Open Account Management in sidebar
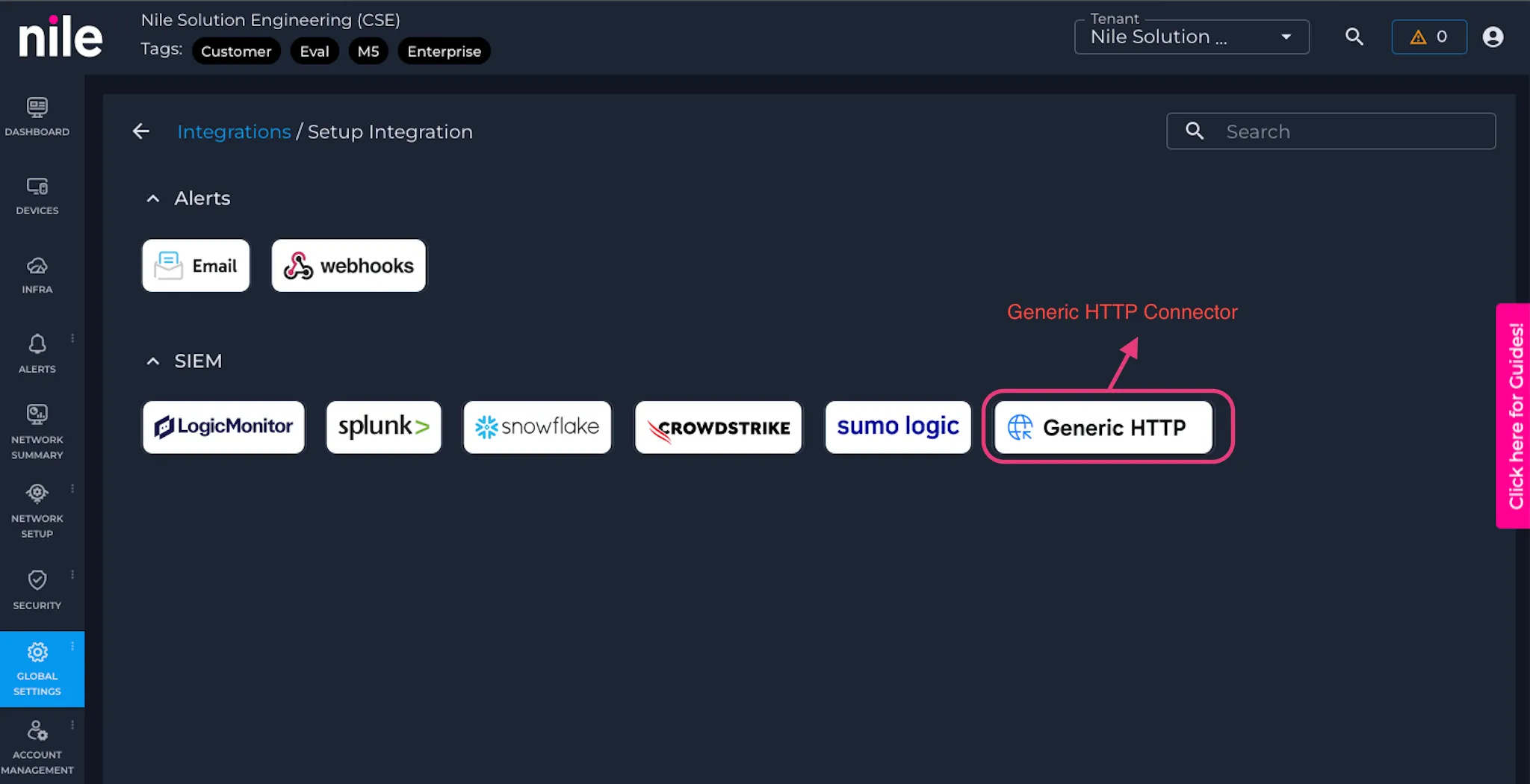Viewport: 1530px width, 784px height. tap(37, 747)
